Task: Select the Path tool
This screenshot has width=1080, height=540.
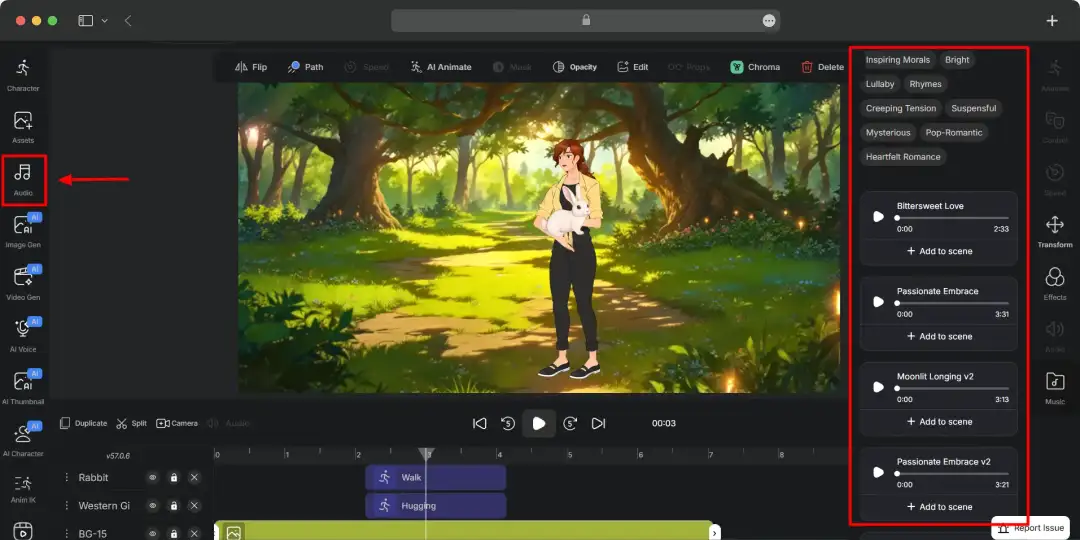Action: [306, 67]
